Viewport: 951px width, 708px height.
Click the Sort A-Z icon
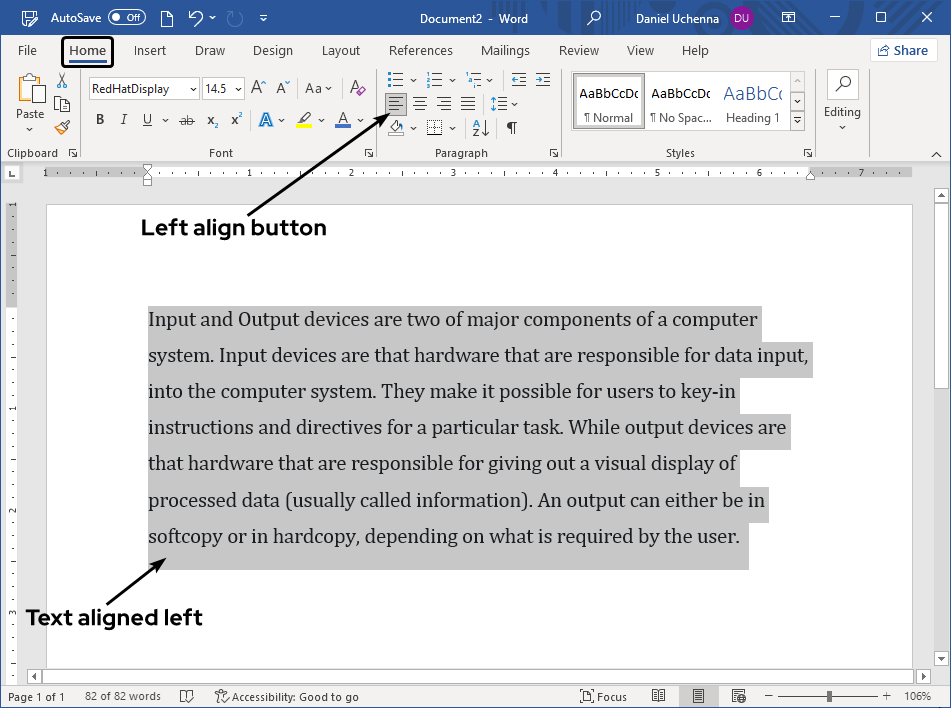tap(481, 127)
